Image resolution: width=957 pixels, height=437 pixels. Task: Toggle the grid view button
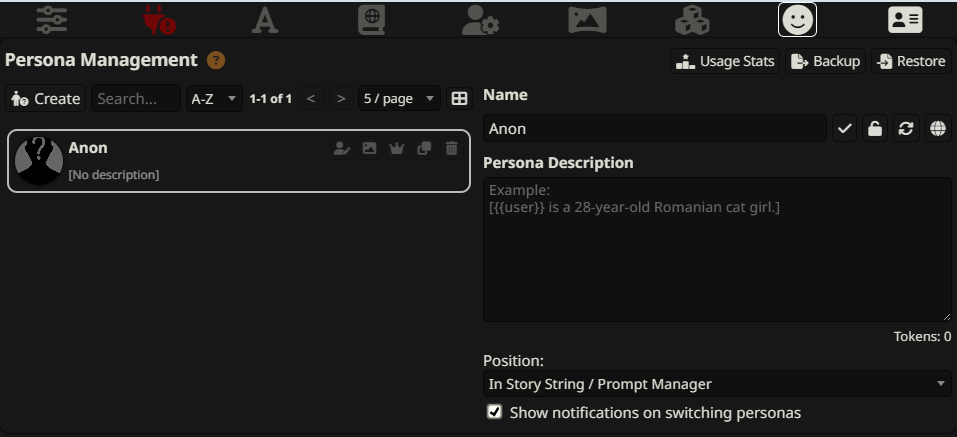tap(459, 98)
